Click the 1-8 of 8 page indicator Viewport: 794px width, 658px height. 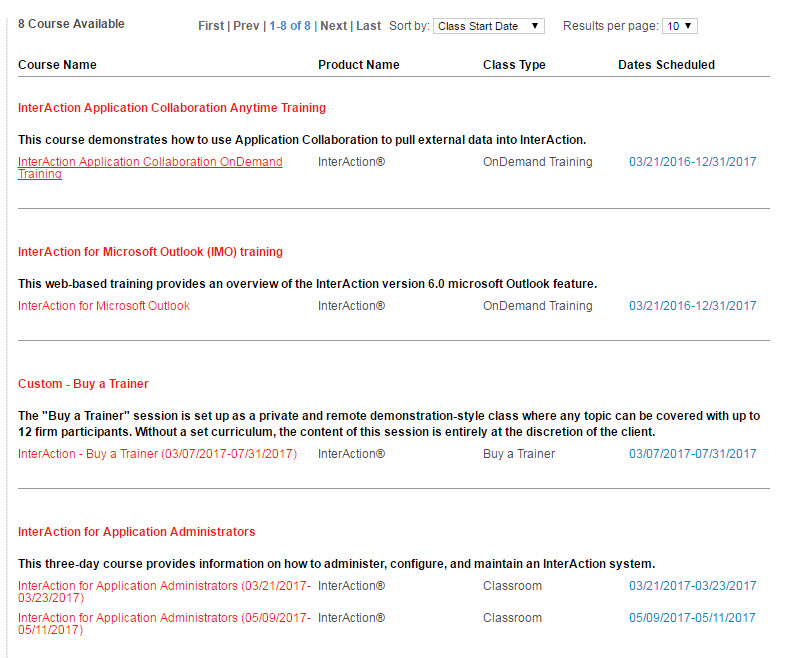pos(290,26)
